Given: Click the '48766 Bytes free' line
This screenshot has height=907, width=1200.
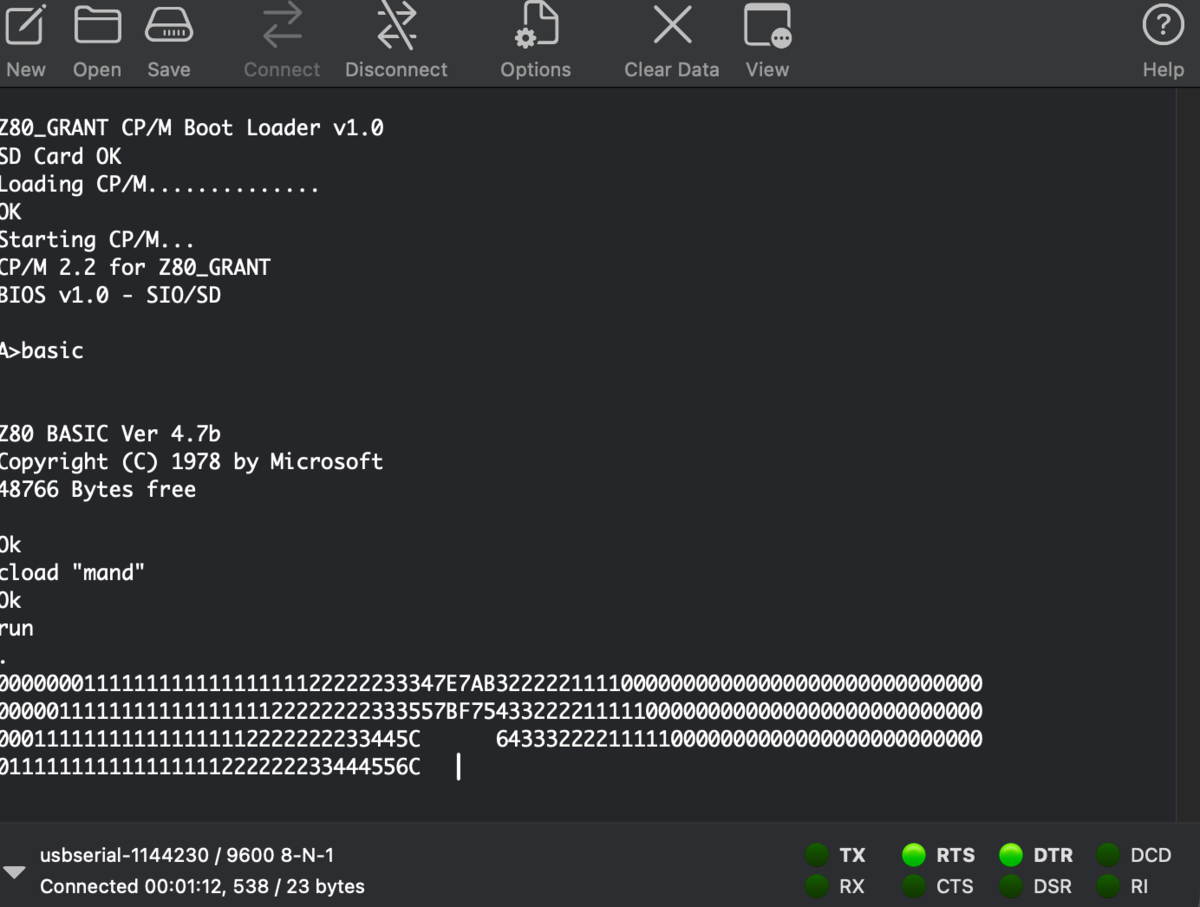Looking at the screenshot, I should 97,490.
